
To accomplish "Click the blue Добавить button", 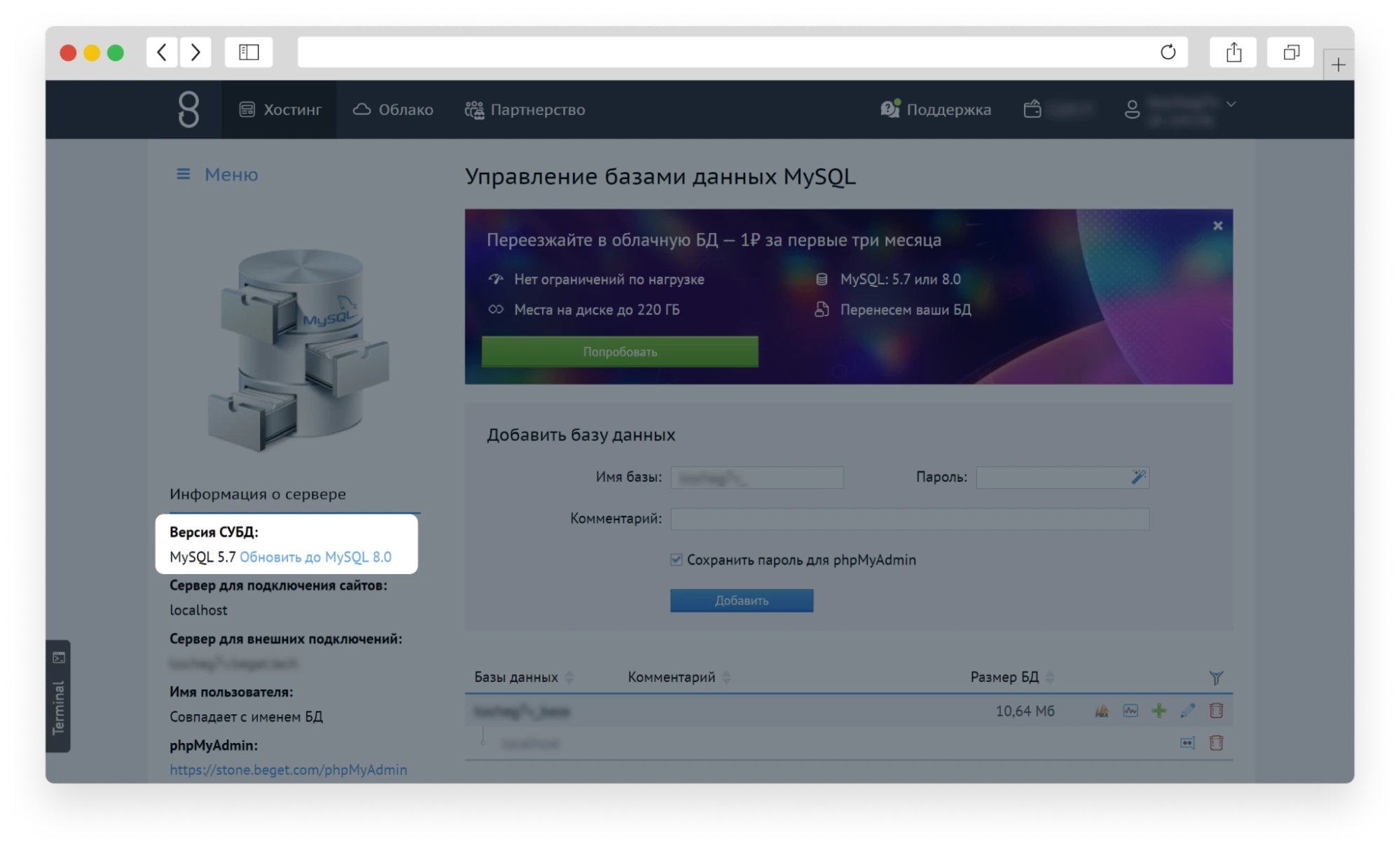I will point(742,601).
